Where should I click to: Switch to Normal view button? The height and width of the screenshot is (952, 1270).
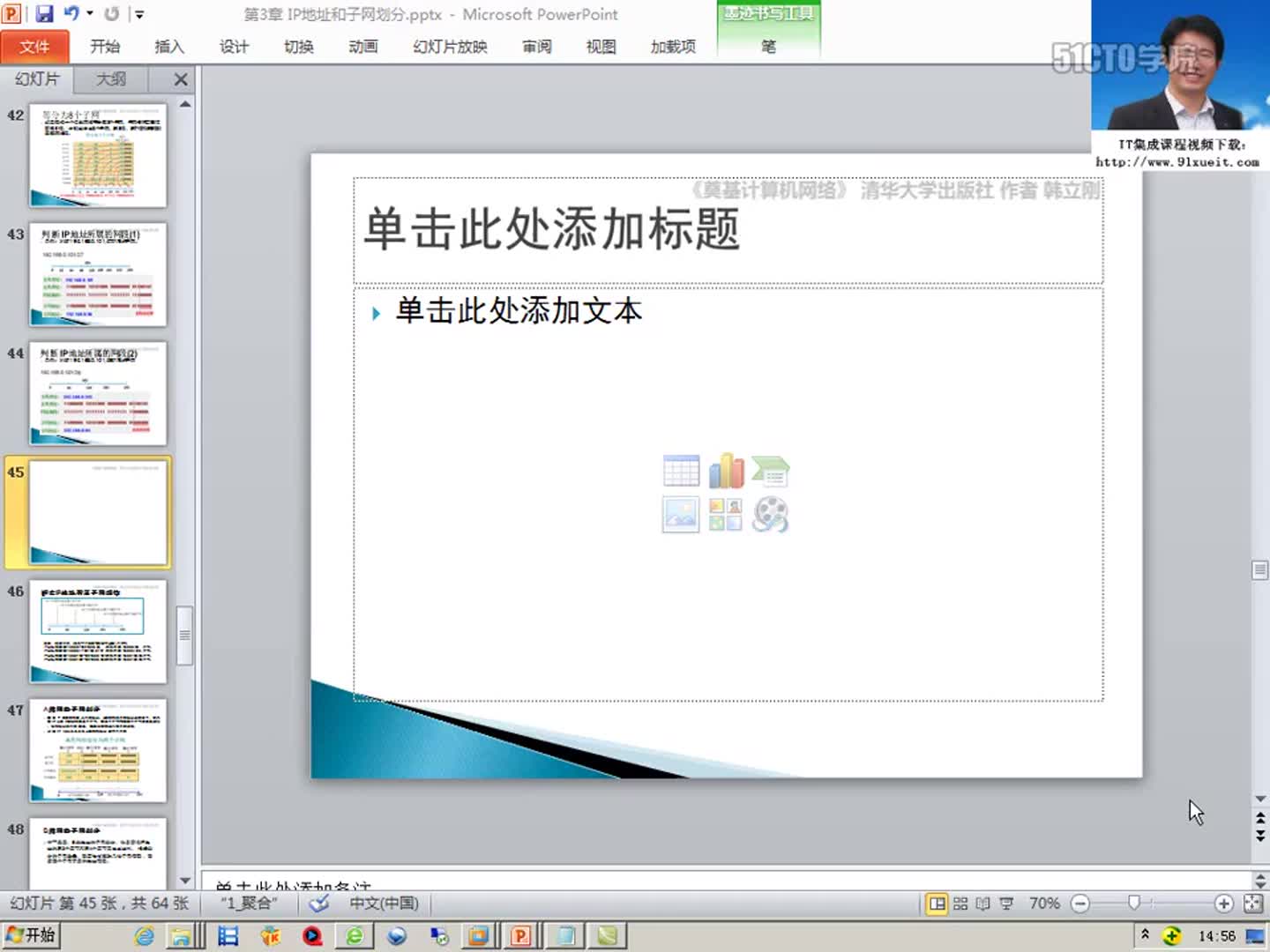tap(937, 904)
